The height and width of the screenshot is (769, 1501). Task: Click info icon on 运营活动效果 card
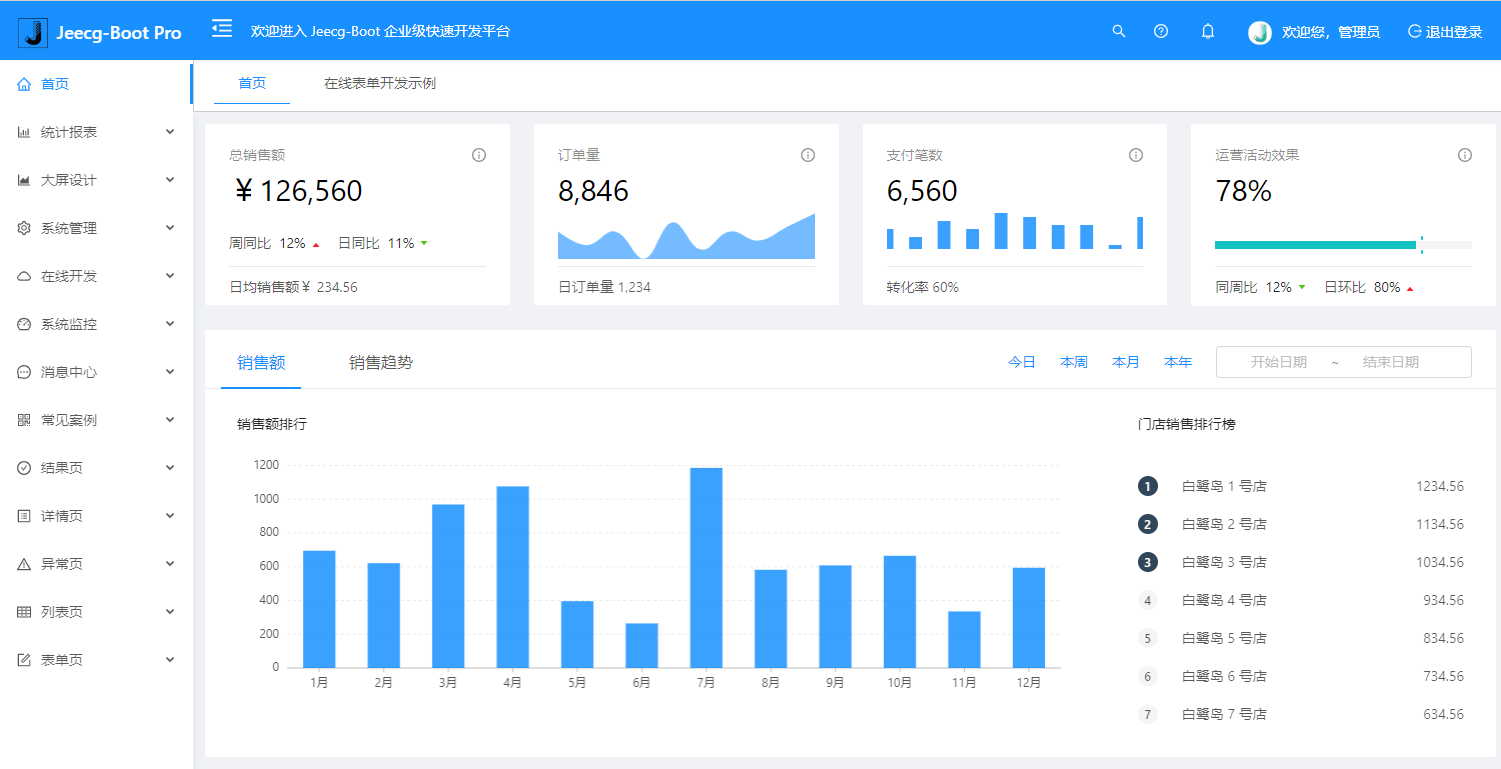tap(1465, 155)
